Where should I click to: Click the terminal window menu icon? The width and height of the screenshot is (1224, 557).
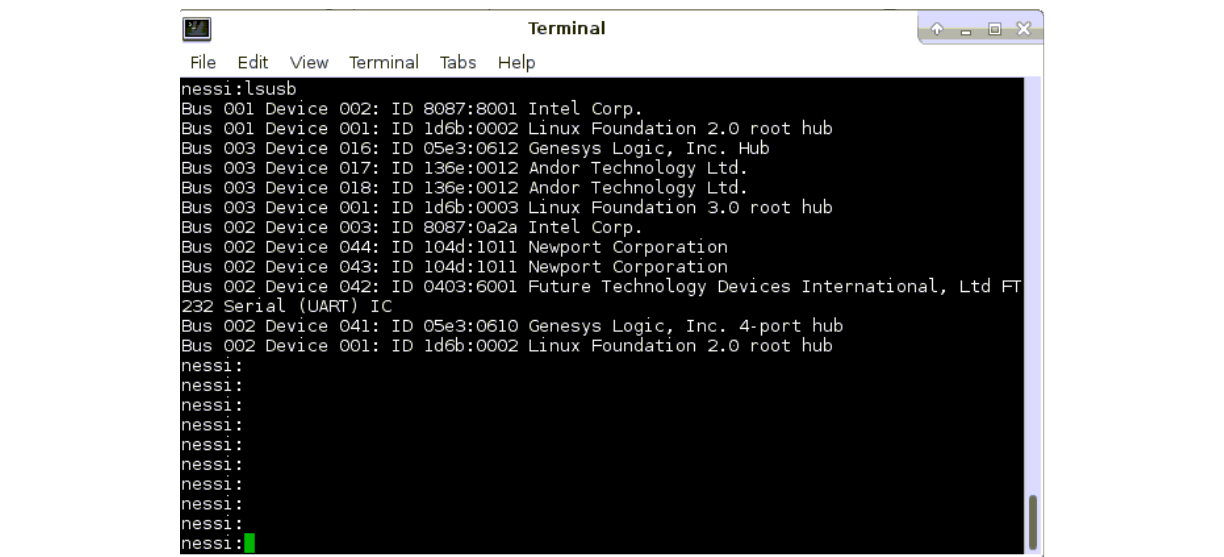coord(197,29)
